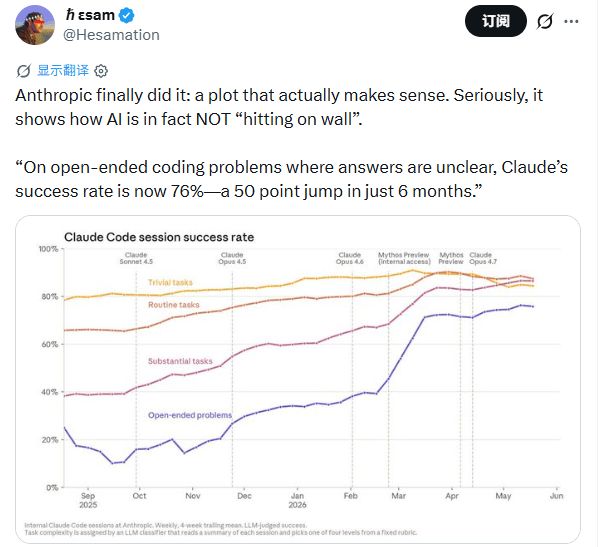Click the display name ℏεsam

pos(90,15)
